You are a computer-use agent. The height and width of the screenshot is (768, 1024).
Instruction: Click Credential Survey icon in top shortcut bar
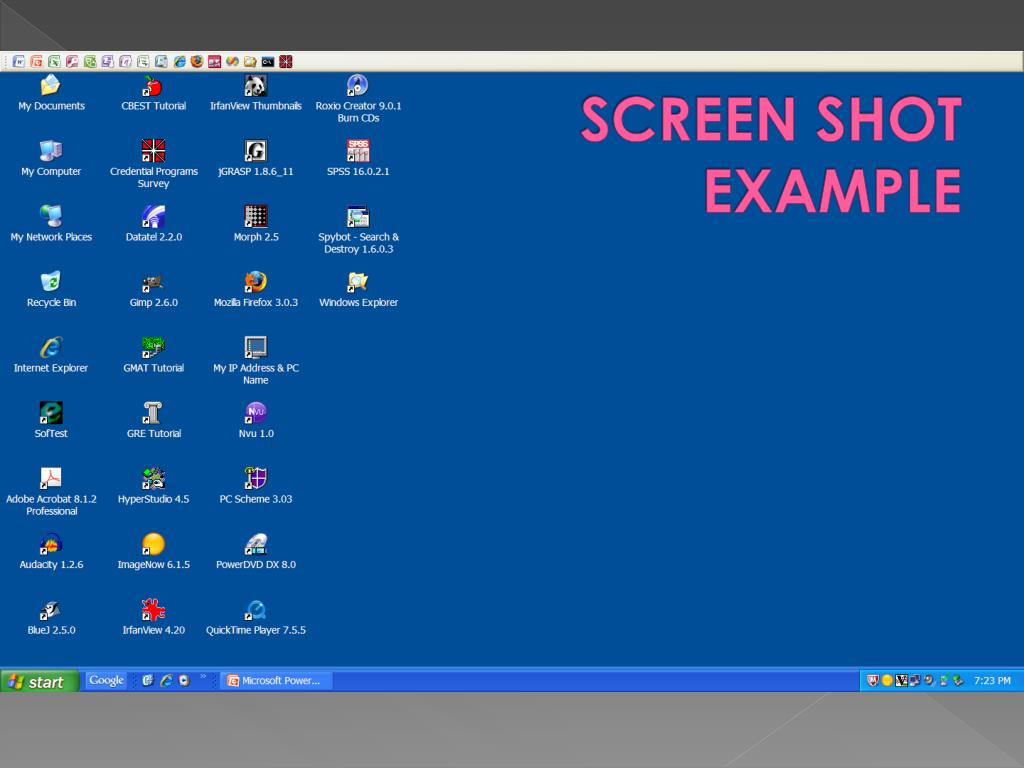[x=285, y=61]
